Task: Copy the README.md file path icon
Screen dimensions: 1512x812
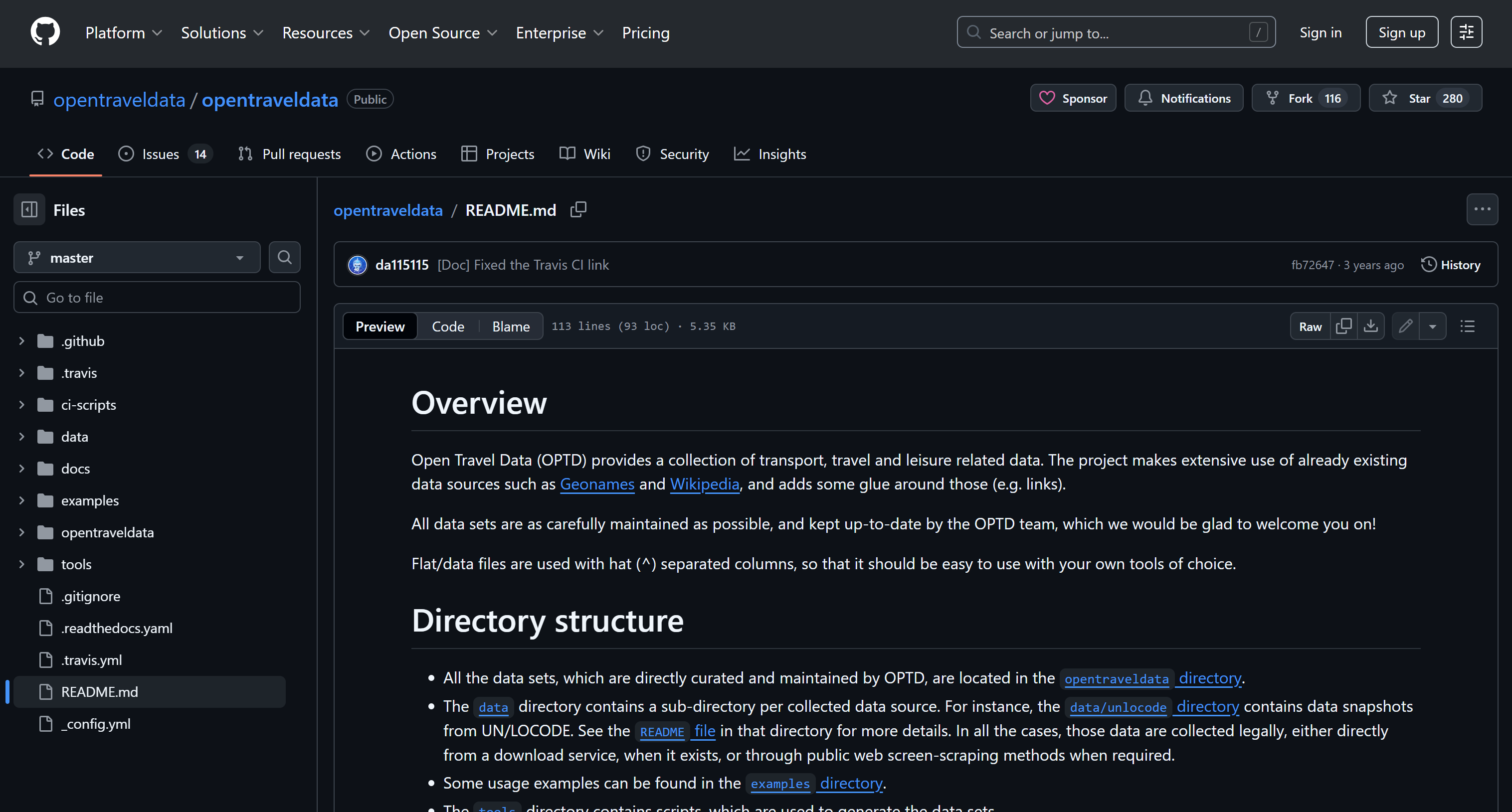Action: click(x=578, y=209)
